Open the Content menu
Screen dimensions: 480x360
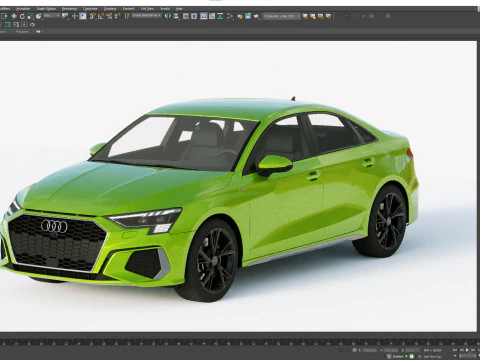128,8
